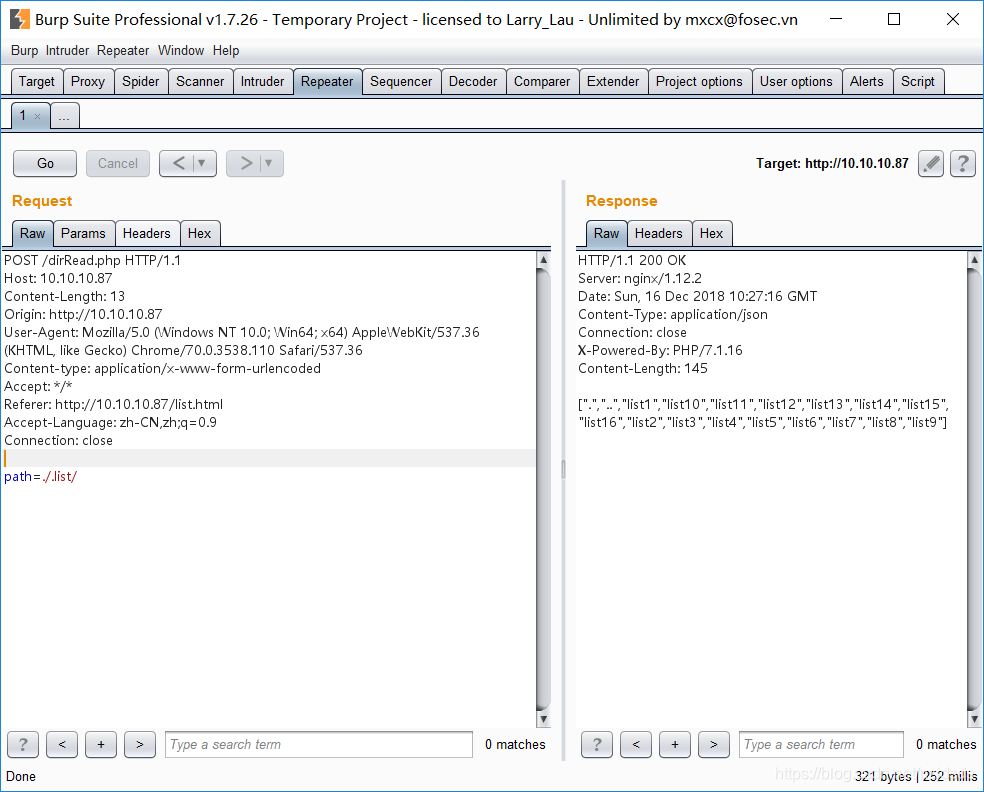Image resolution: width=984 pixels, height=792 pixels.
Task: Click Burp Suite logo in title bar
Action: (x=19, y=19)
